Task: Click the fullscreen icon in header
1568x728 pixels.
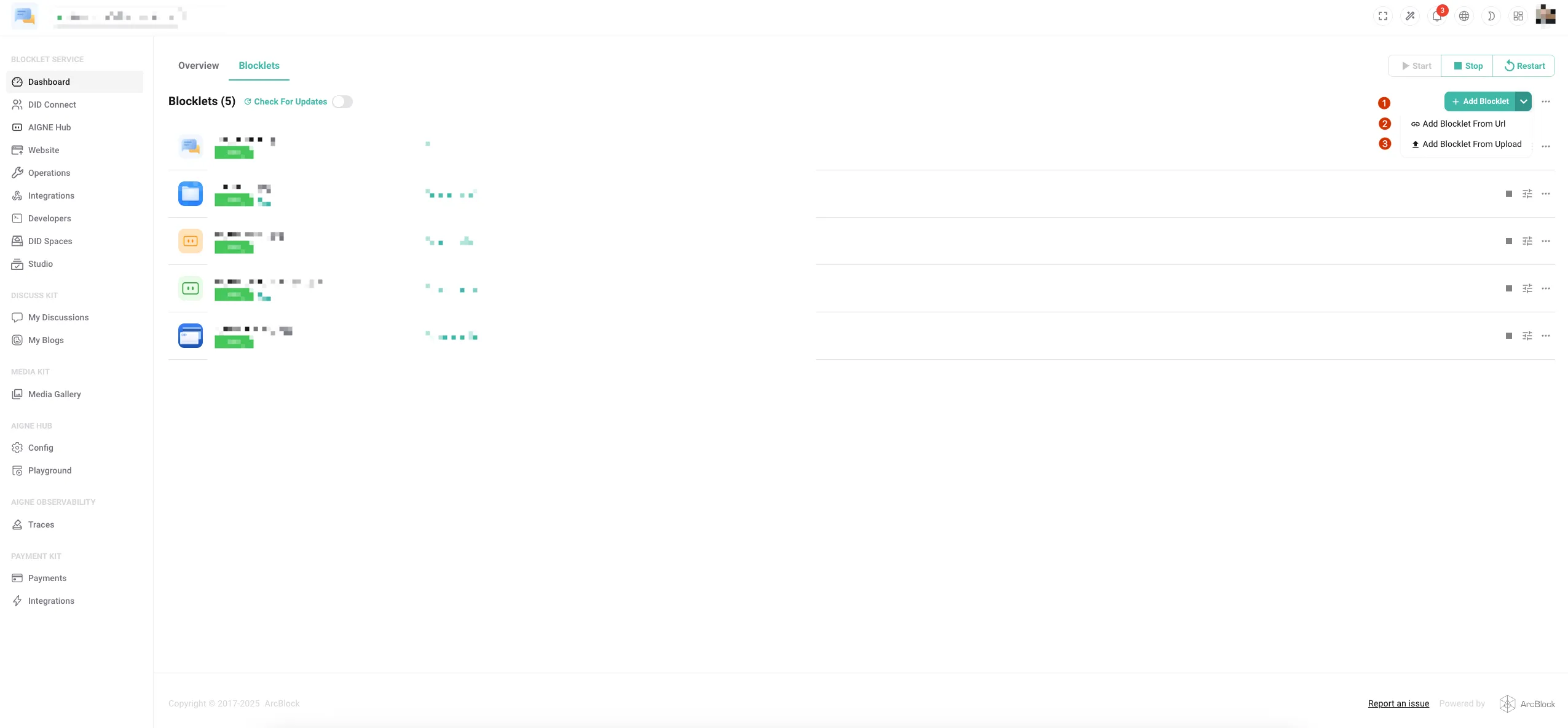Action: 1383,17
